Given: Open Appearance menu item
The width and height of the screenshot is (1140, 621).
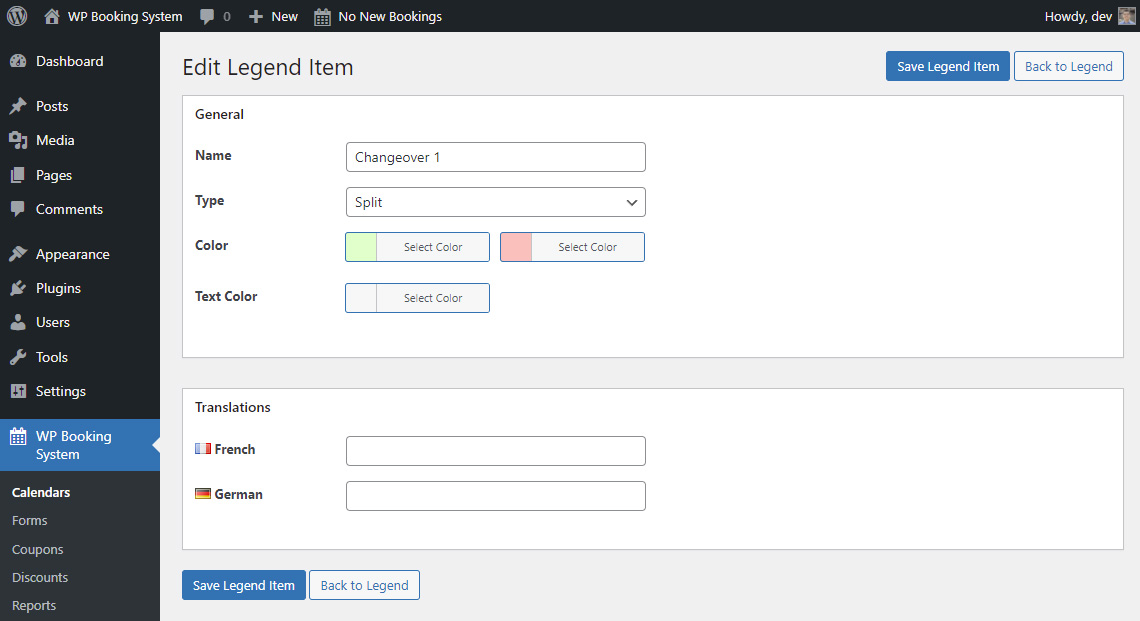Looking at the screenshot, I should [x=73, y=254].
